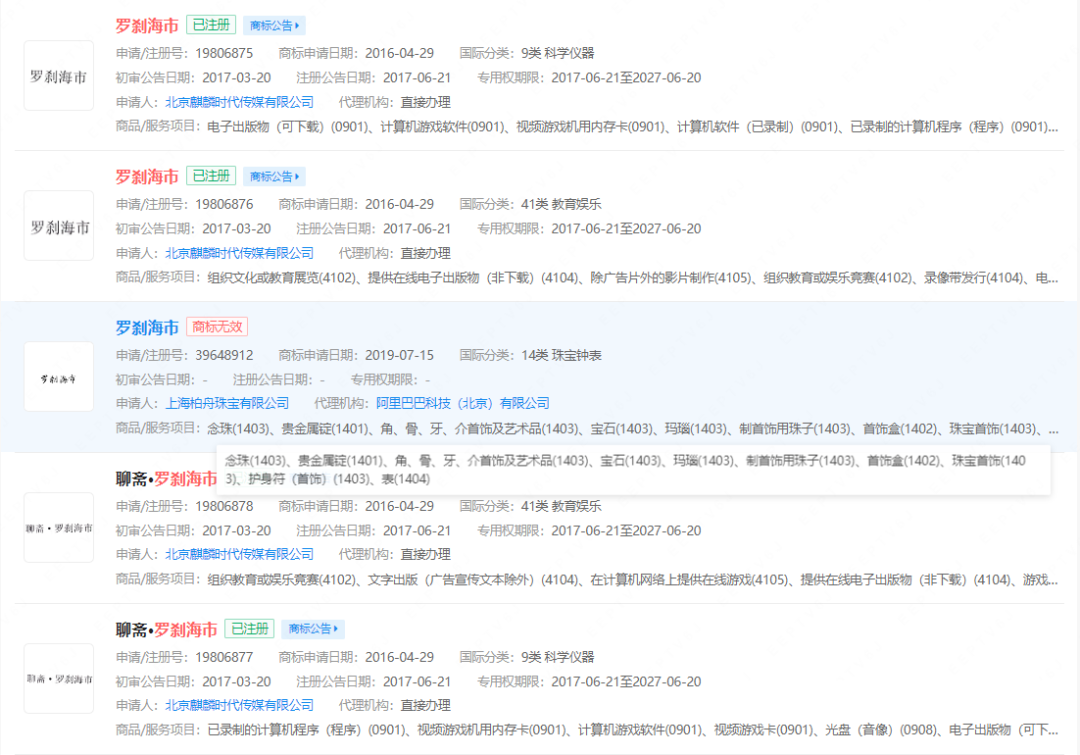Click the handwritten 罗刹海市 trademark thumbnail
Viewport: 1080px width, 755px height.
tap(58, 376)
